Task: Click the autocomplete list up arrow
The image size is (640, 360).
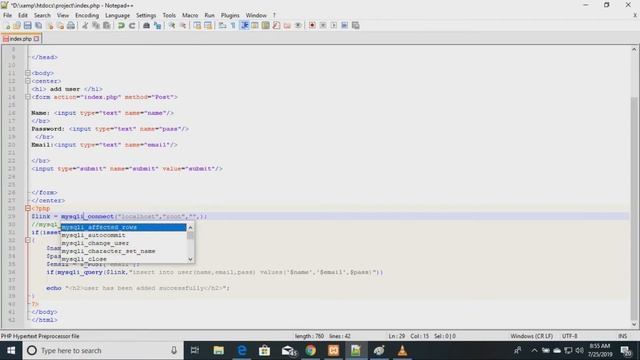Action: (x=190, y=227)
